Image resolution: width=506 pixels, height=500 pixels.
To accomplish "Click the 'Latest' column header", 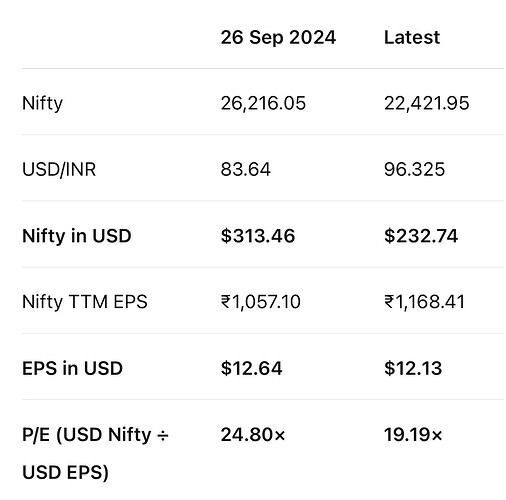I will click(x=412, y=37).
